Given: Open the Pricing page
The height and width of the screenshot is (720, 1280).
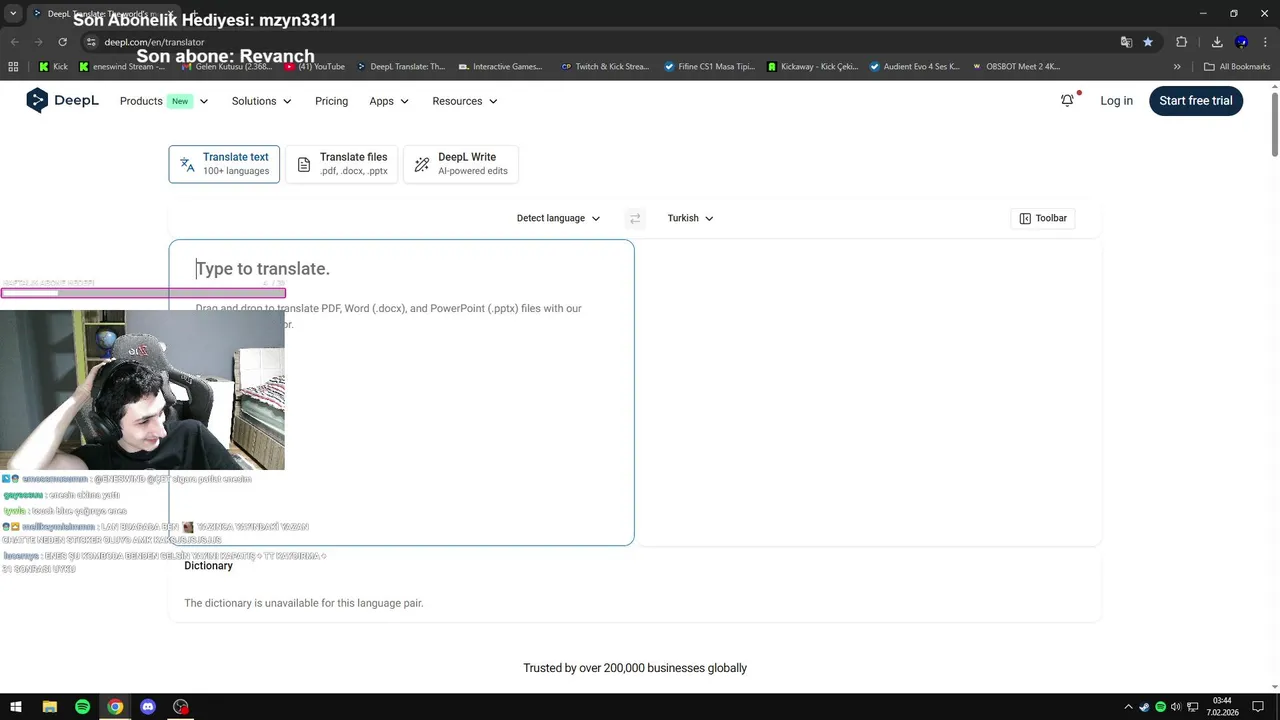Looking at the screenshot, I should 331,101.
